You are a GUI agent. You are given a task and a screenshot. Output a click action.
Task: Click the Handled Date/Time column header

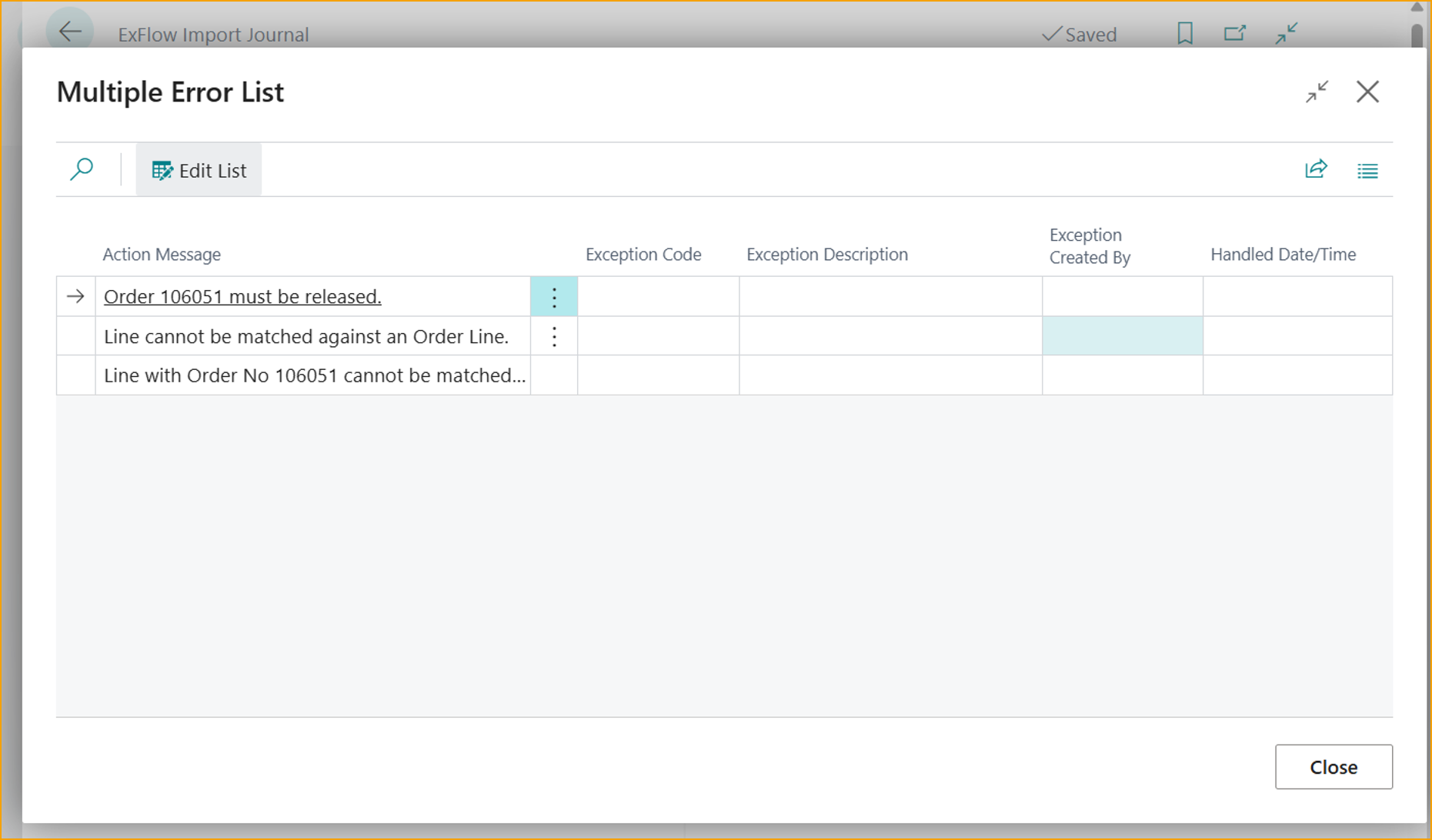pyautogui.click(x=1283, y=255)
